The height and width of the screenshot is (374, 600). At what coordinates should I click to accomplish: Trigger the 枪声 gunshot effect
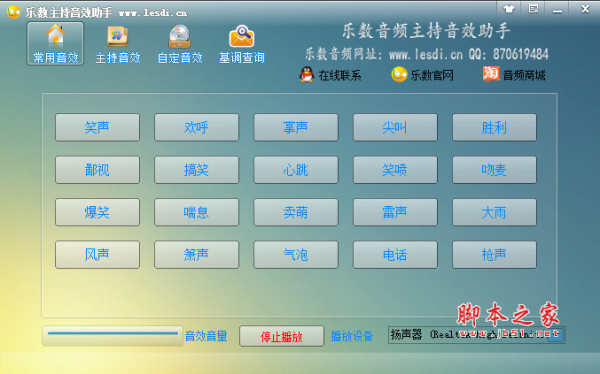coord(494,255)
